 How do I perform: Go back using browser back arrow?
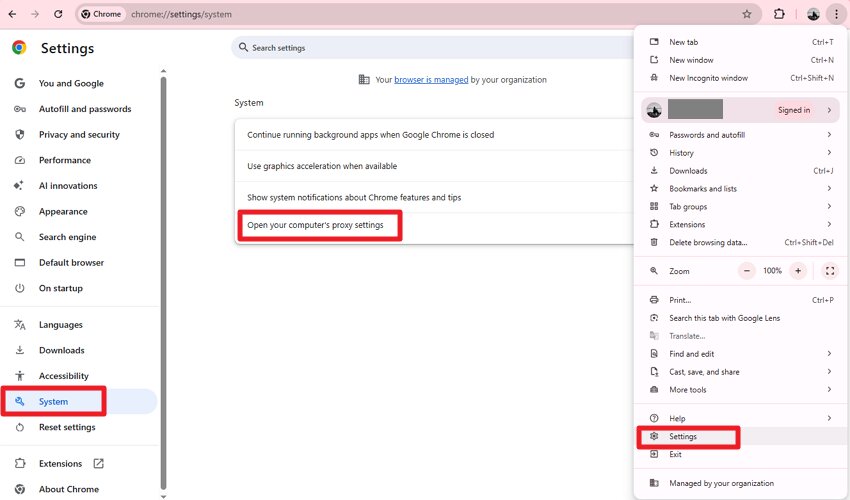click(x=12, y=14)
